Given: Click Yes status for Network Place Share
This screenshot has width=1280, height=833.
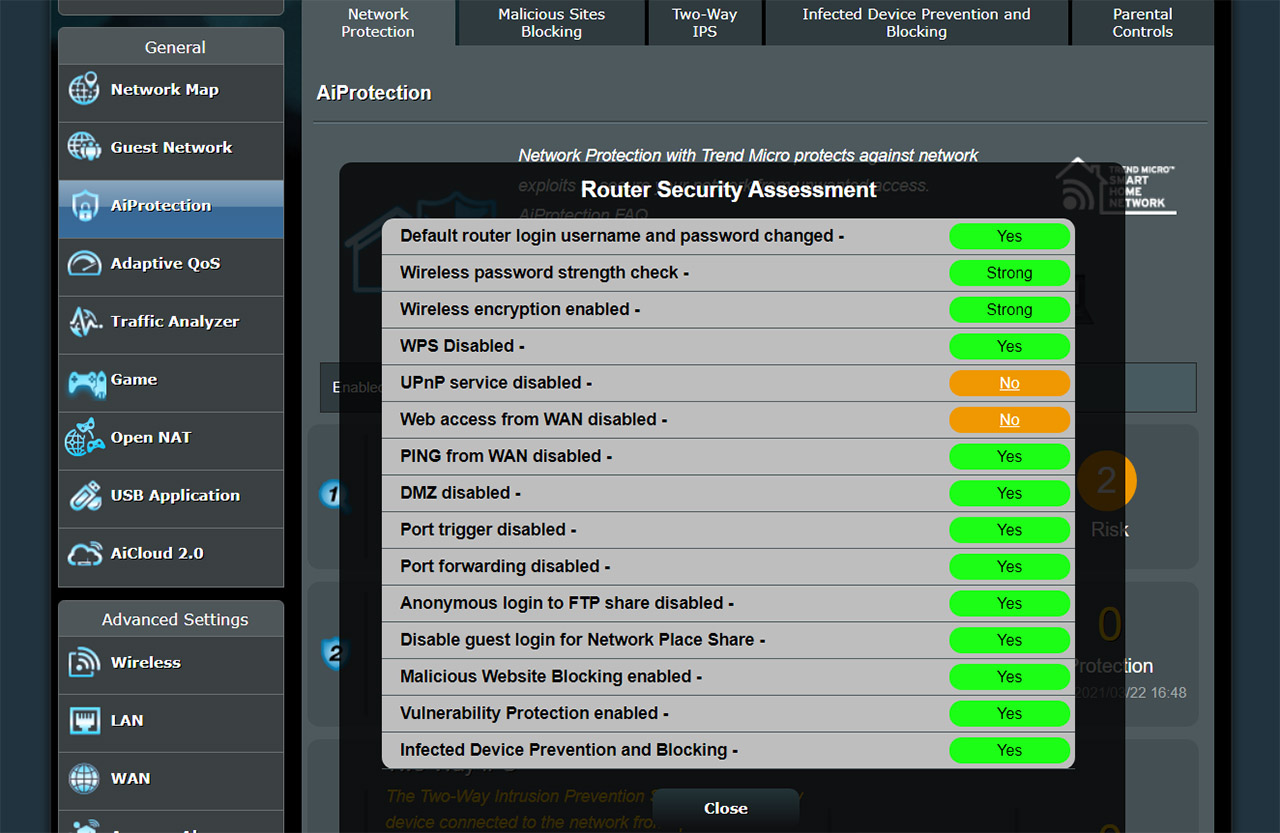Looking at the screenshot, I should (x=1010, y=640).
